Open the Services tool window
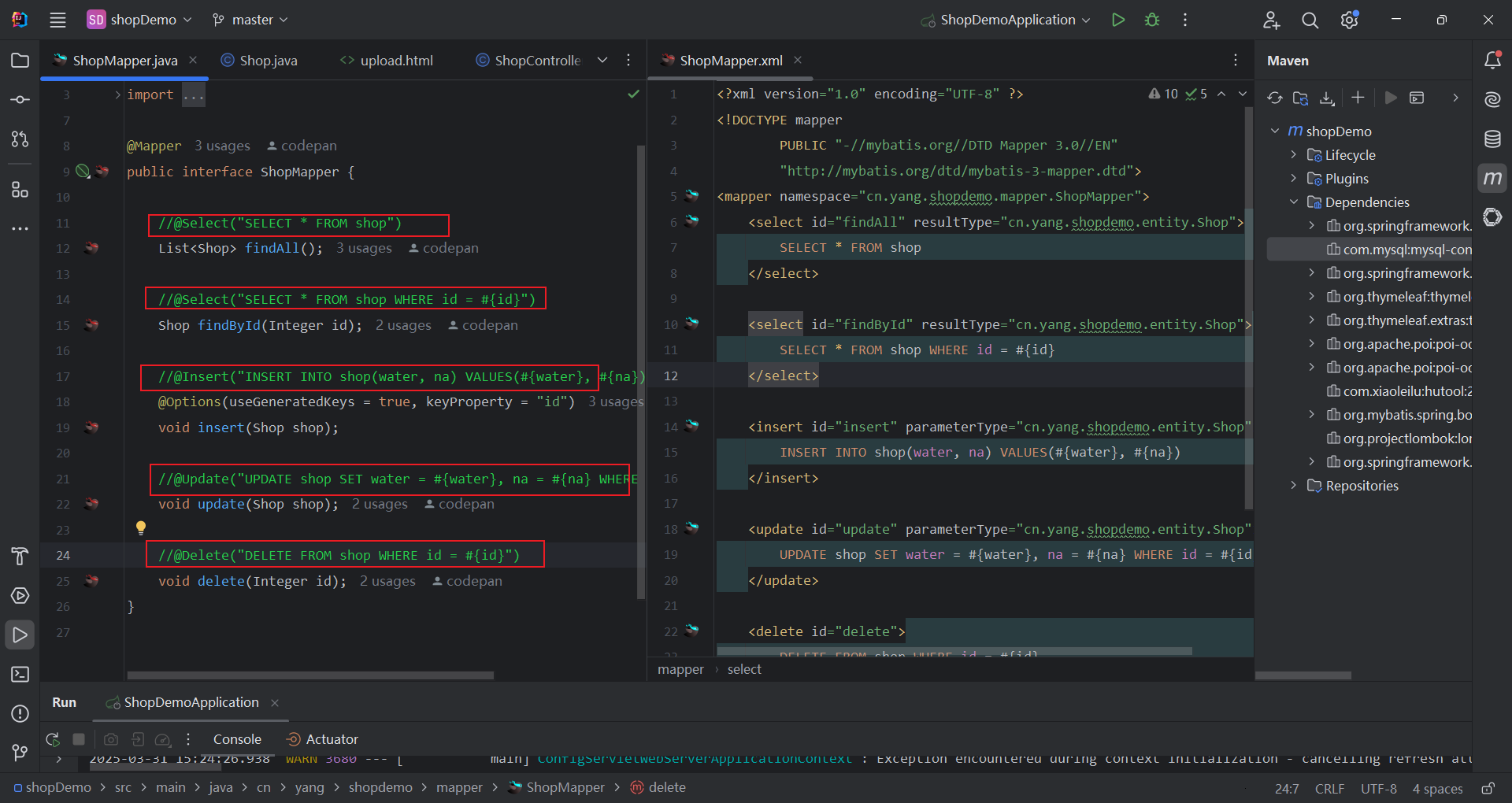This screenshot has height=803, width=1512. (20, 596)
